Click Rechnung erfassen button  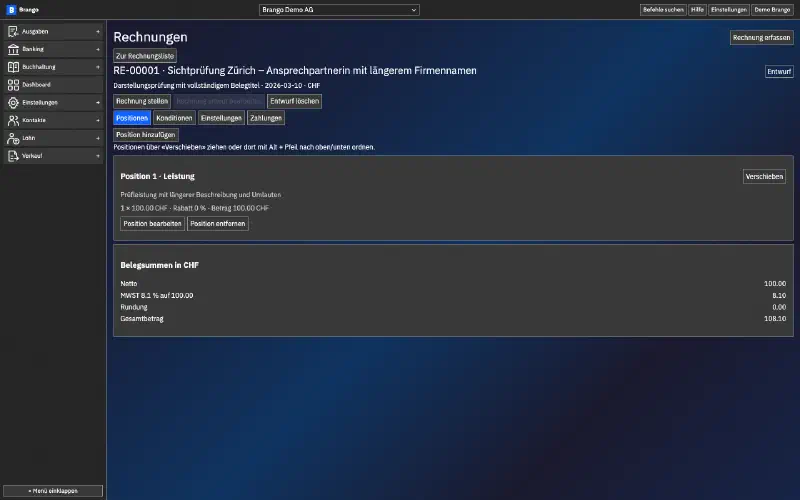(761, 38)
